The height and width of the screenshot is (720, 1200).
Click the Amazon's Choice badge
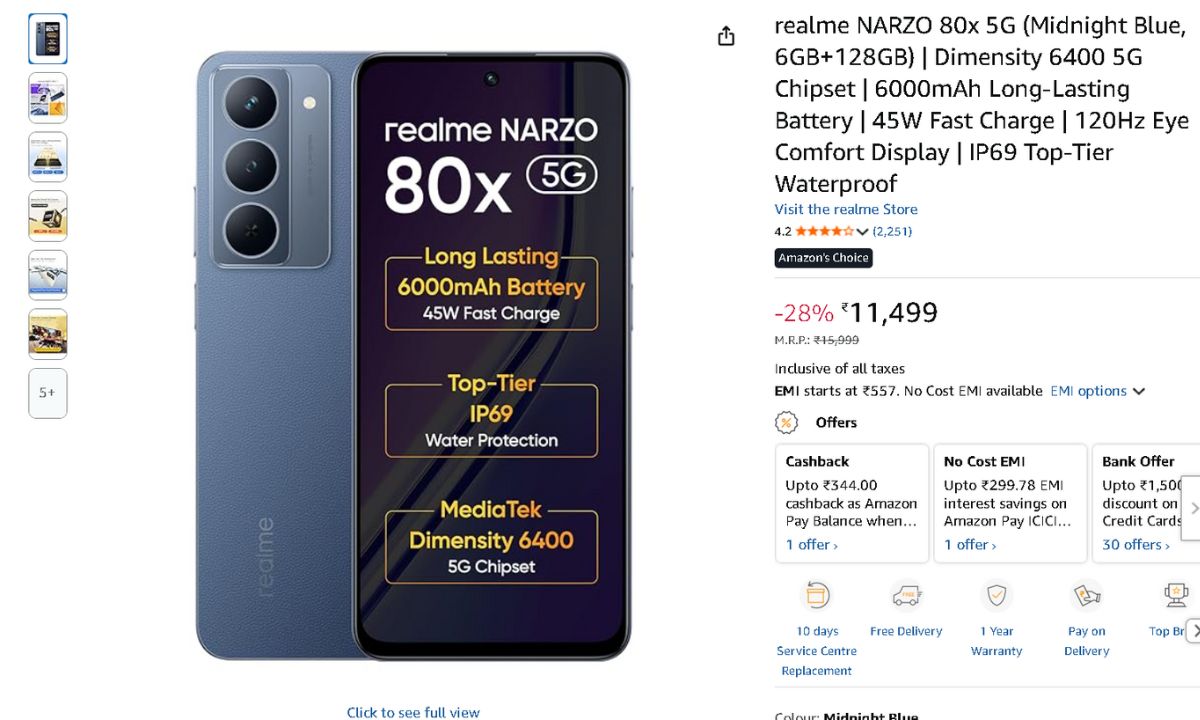coord(824,258)
